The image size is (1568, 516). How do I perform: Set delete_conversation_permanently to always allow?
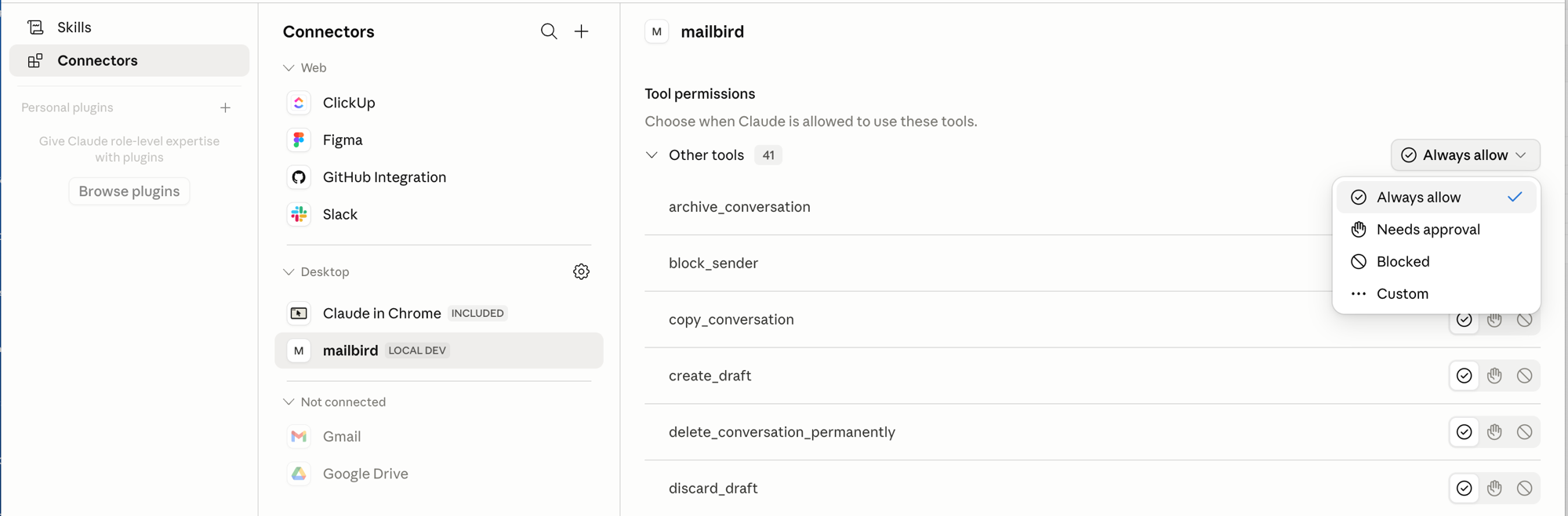pyautogui.click(x=1464, y=432)
